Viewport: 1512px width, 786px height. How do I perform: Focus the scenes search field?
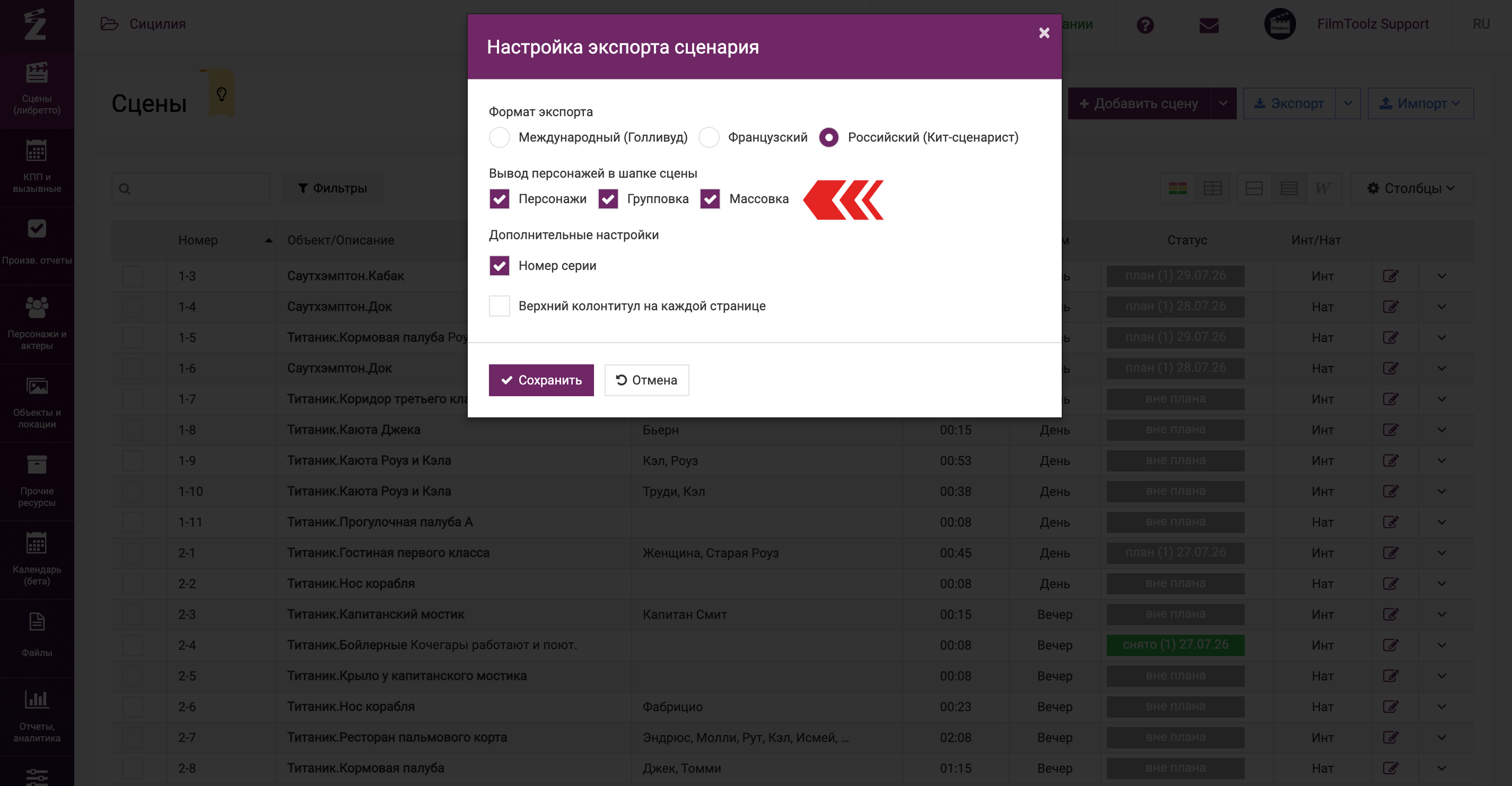click(191, 188)
